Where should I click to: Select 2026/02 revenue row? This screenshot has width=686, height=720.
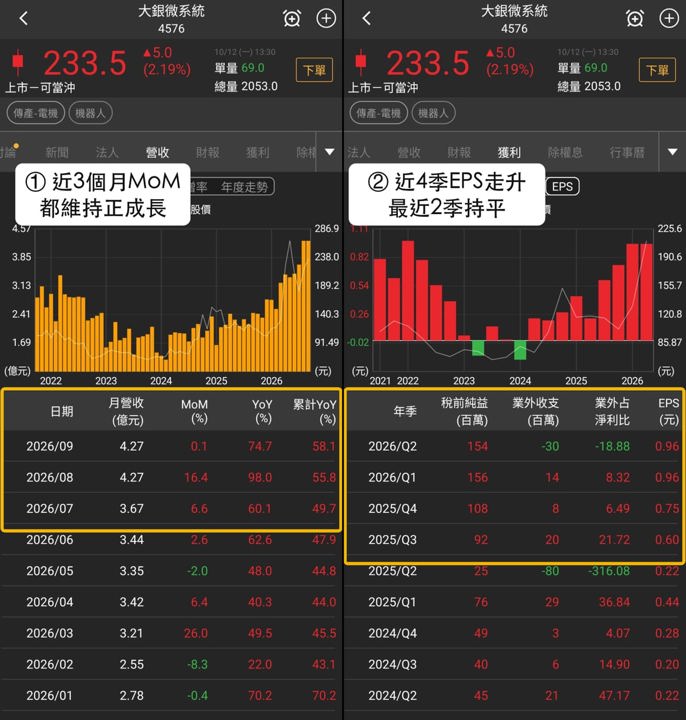tap(171, 664)
